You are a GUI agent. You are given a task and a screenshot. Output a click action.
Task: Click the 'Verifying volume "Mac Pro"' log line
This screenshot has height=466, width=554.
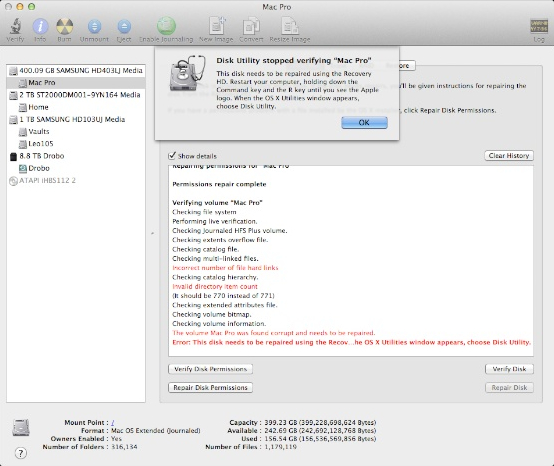tap(217, 203)
